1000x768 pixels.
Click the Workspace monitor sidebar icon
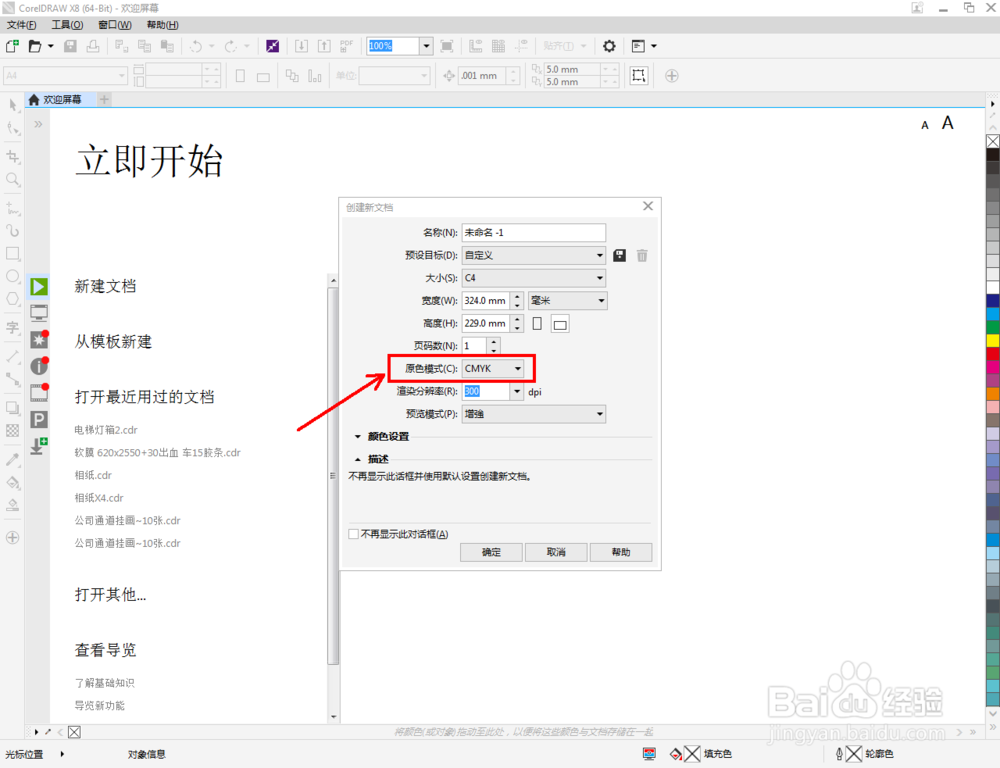(39, 313)
